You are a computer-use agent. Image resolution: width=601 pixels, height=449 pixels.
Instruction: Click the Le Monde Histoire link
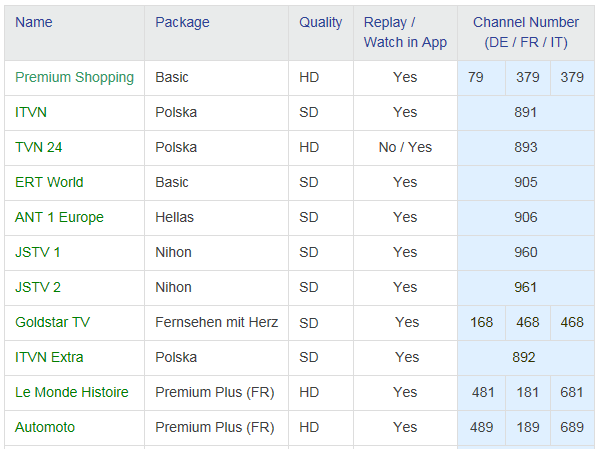[x=72, y=392]
